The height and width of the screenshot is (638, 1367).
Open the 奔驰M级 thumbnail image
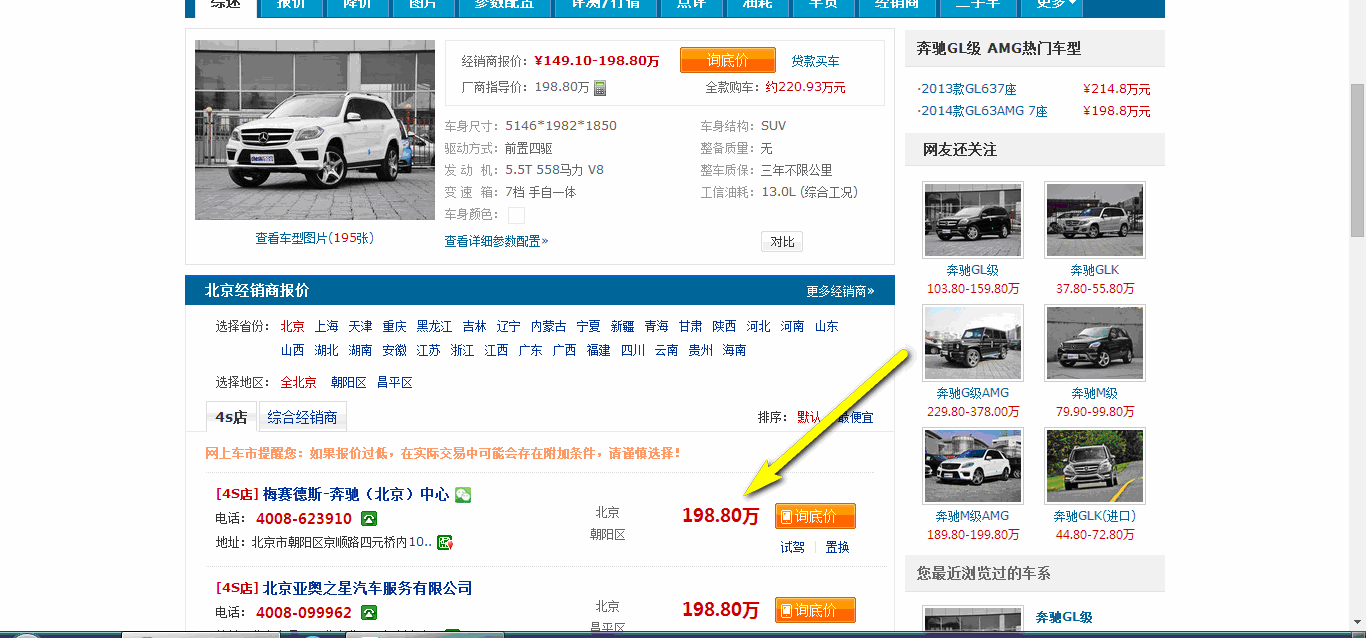(x=1095, y=343)
